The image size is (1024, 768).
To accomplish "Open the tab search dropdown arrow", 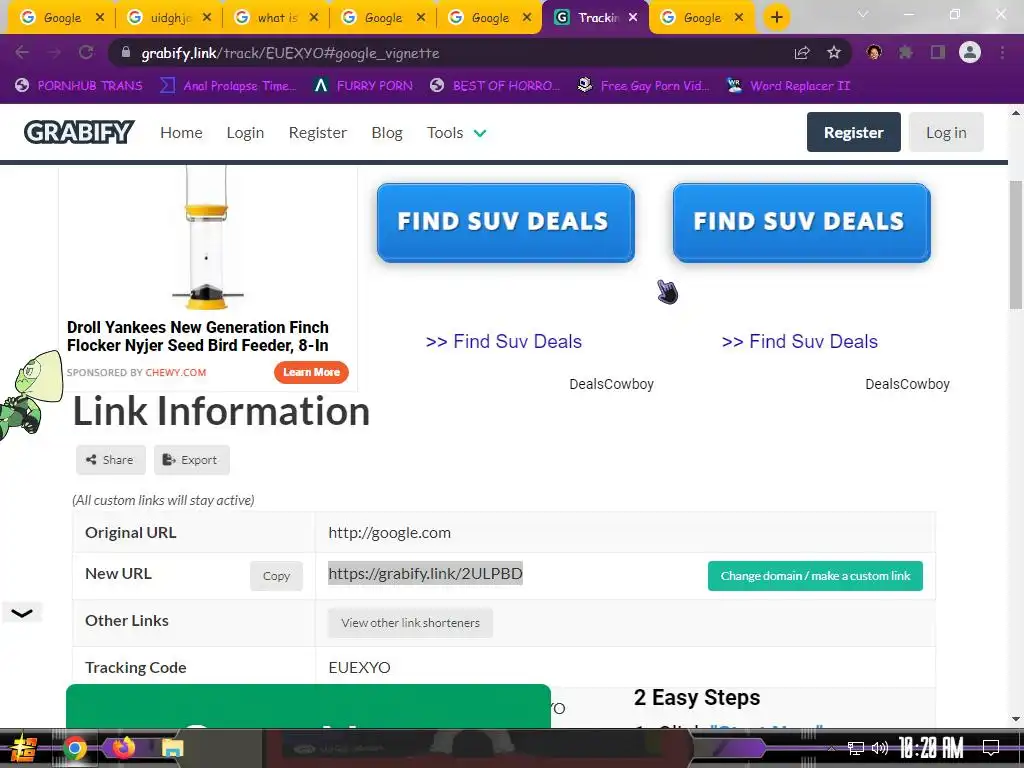I will (x=862, y=14).
